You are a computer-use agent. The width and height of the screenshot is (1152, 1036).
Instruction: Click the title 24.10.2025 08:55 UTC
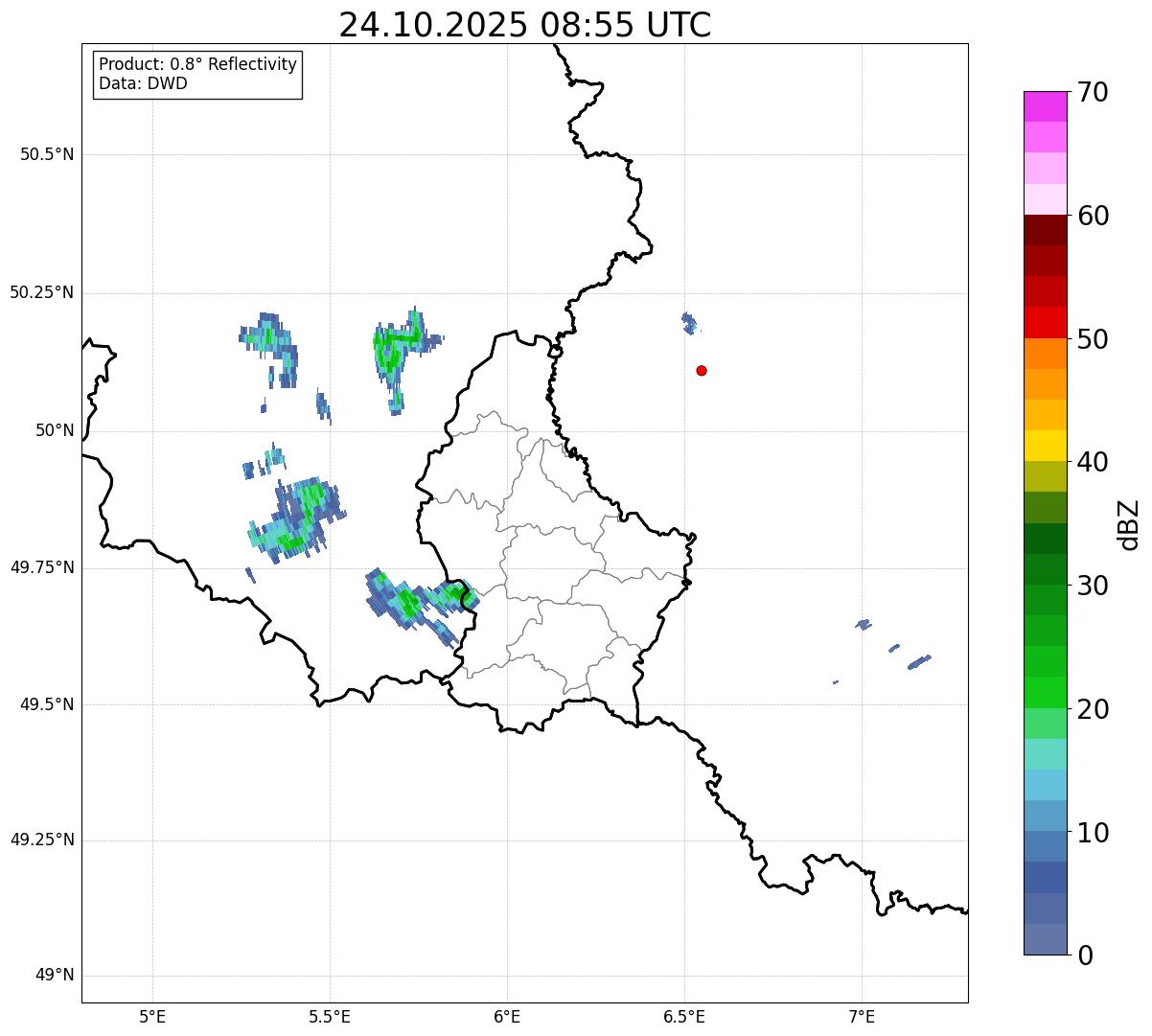pyautogui.click(x=524, y=25)
